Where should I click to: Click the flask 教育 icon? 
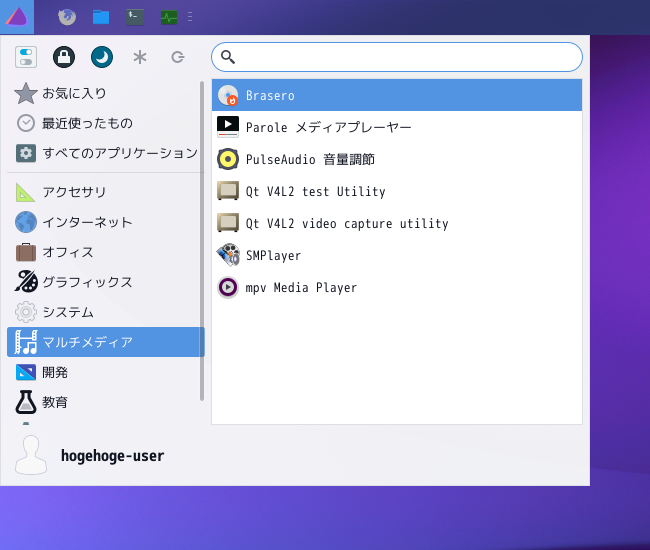click(x=26, y=402)
